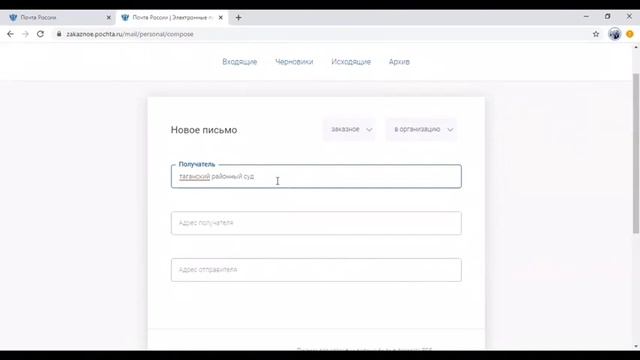
Task: Bookmark this page with the star icon
Action: point(596,34)
